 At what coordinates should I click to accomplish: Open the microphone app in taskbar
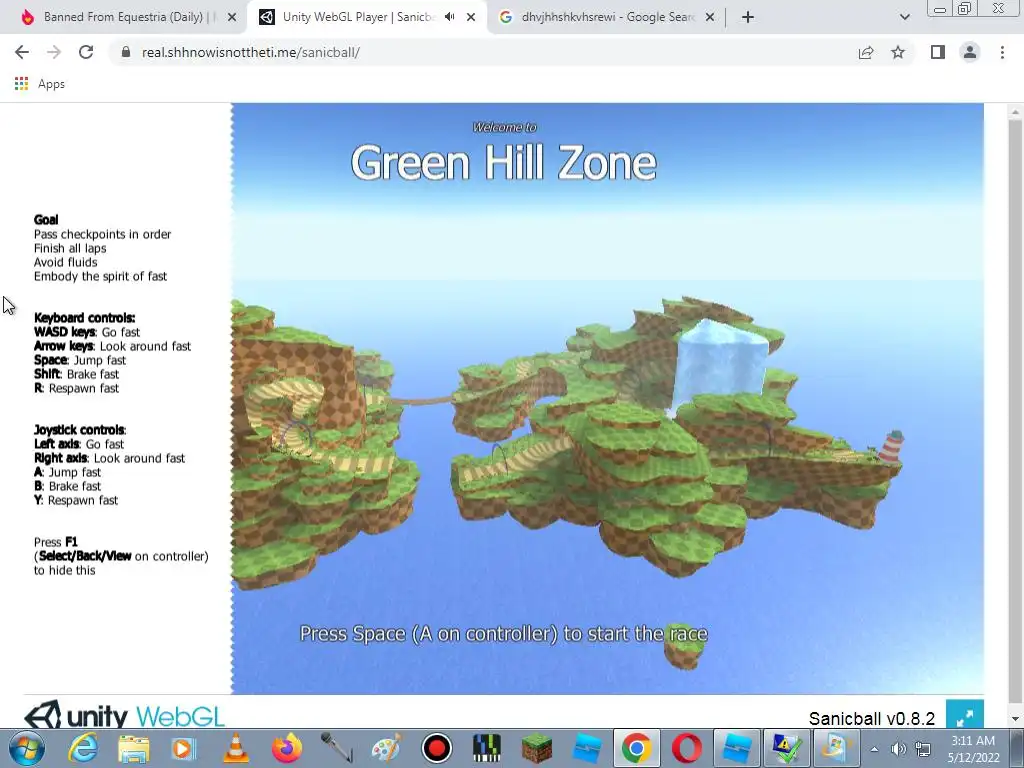(336, 748)
